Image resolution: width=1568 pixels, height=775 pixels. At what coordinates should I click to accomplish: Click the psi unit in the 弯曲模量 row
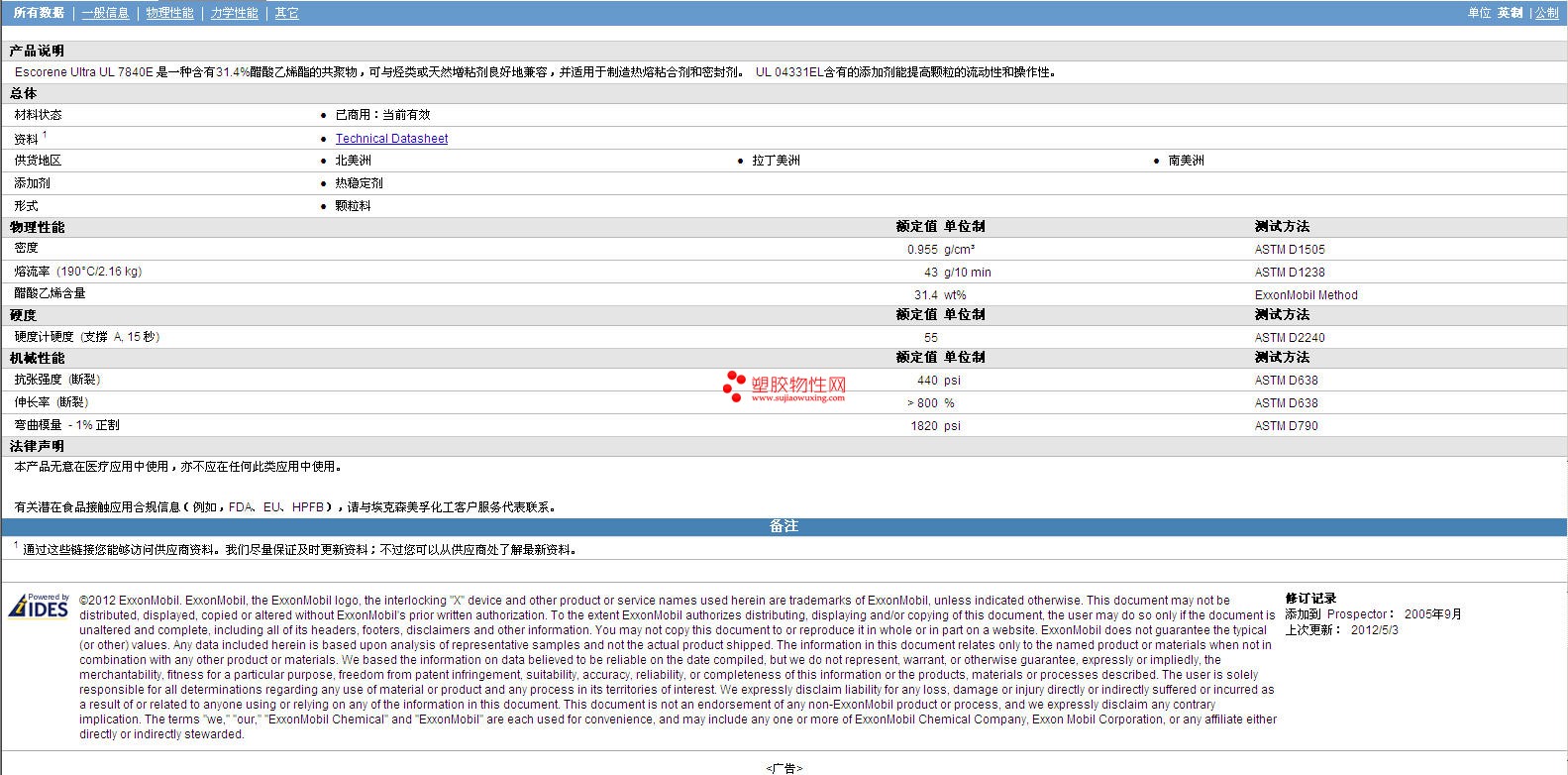point(953,426)
